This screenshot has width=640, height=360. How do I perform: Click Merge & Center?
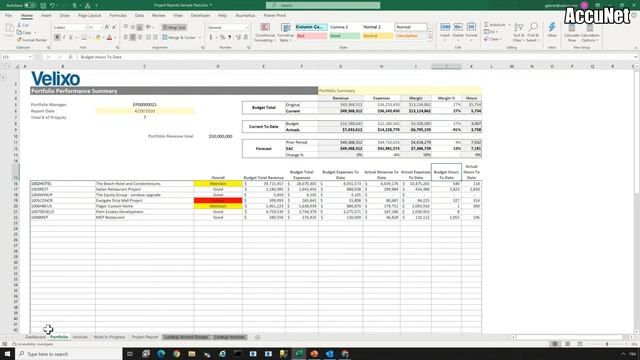coord(180,38)
